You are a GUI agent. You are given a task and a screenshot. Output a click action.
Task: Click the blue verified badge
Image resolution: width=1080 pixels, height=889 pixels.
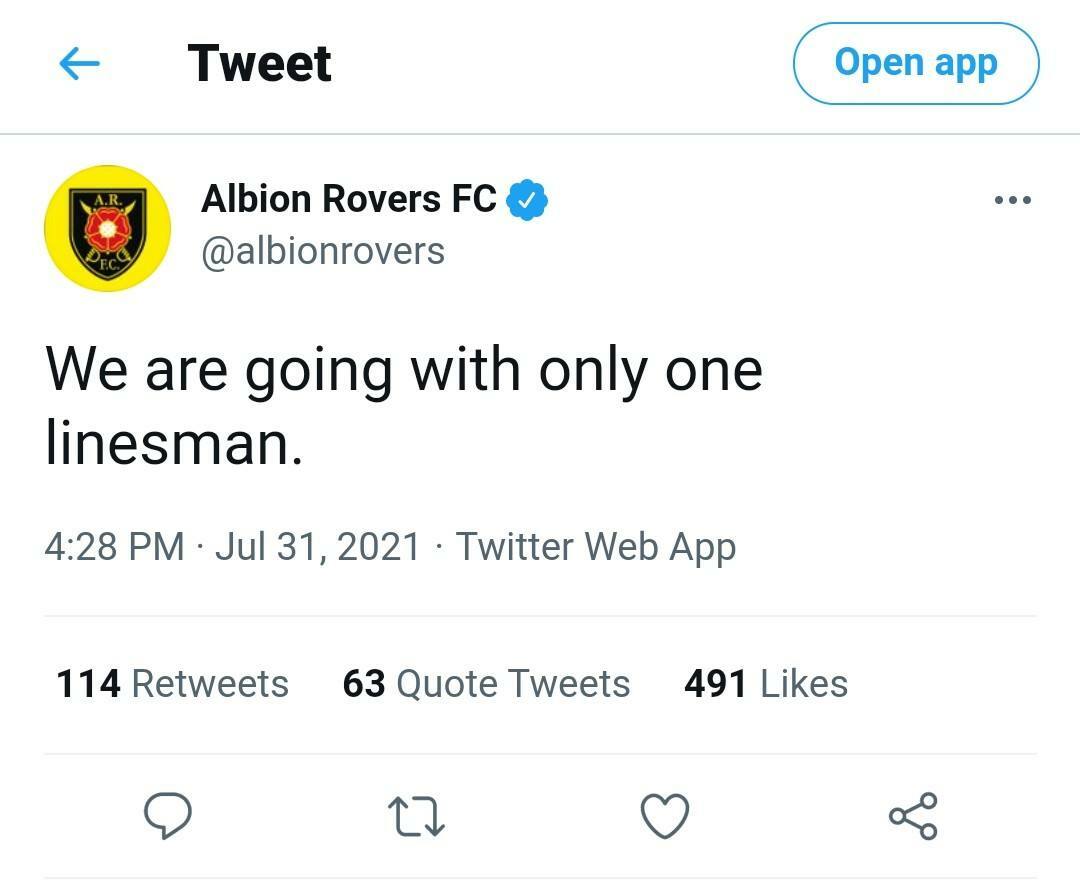[527, 200]
